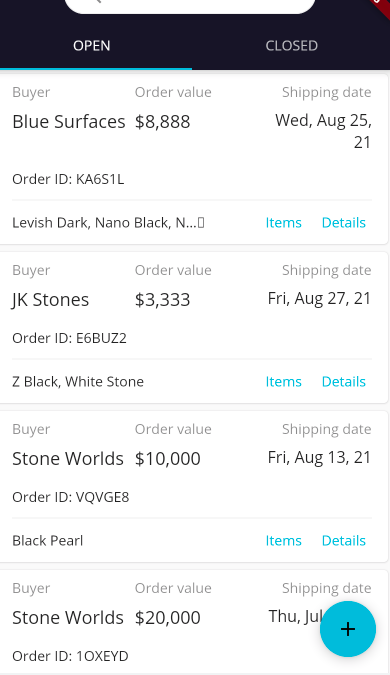
Task: Click the Z Black, White Stone items text
Action: [x=78, y=381]
